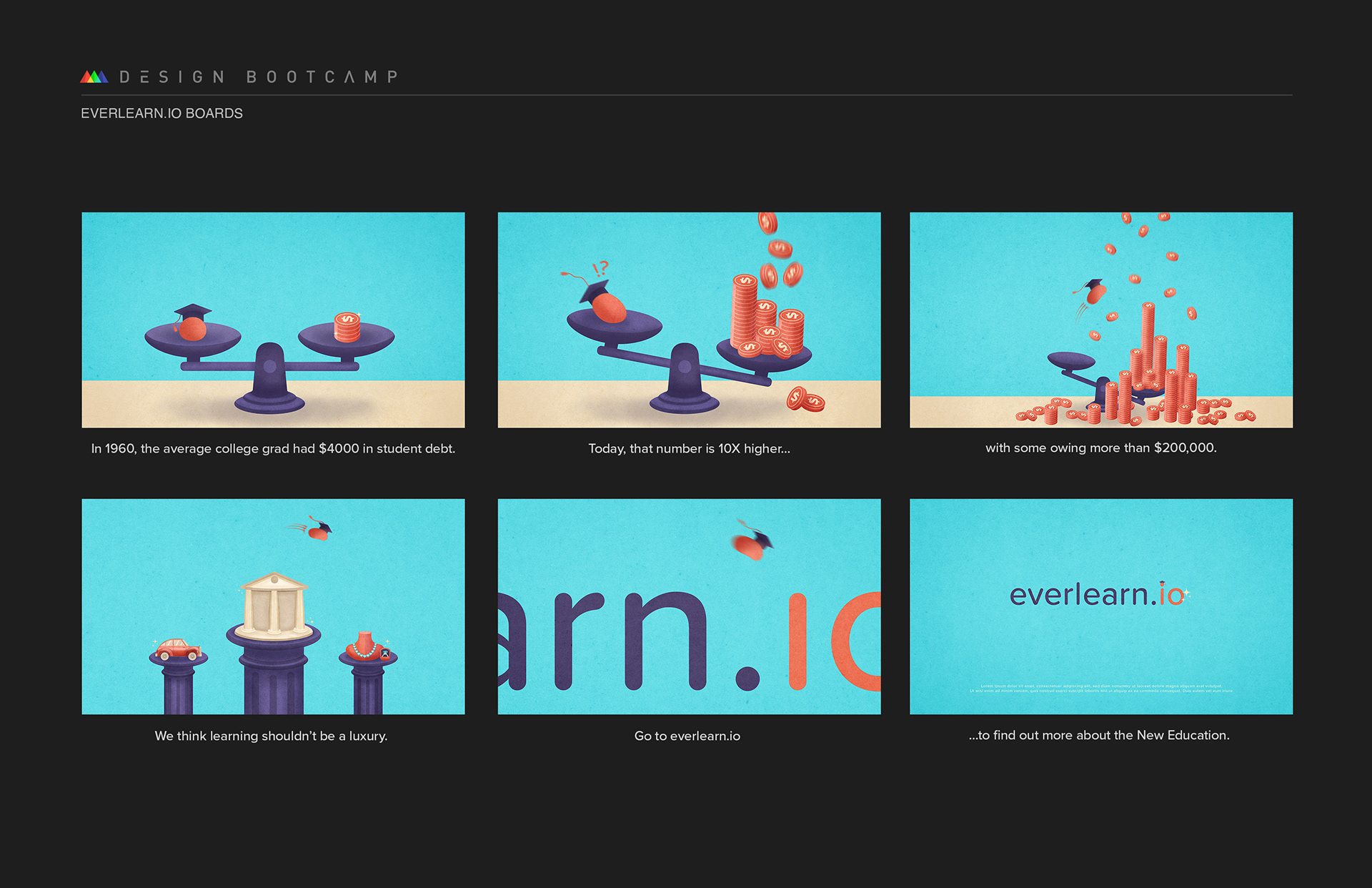Open the everlearn.io logo end frame
This screenshot has height=888, width=1372.
click(1101, 606)
